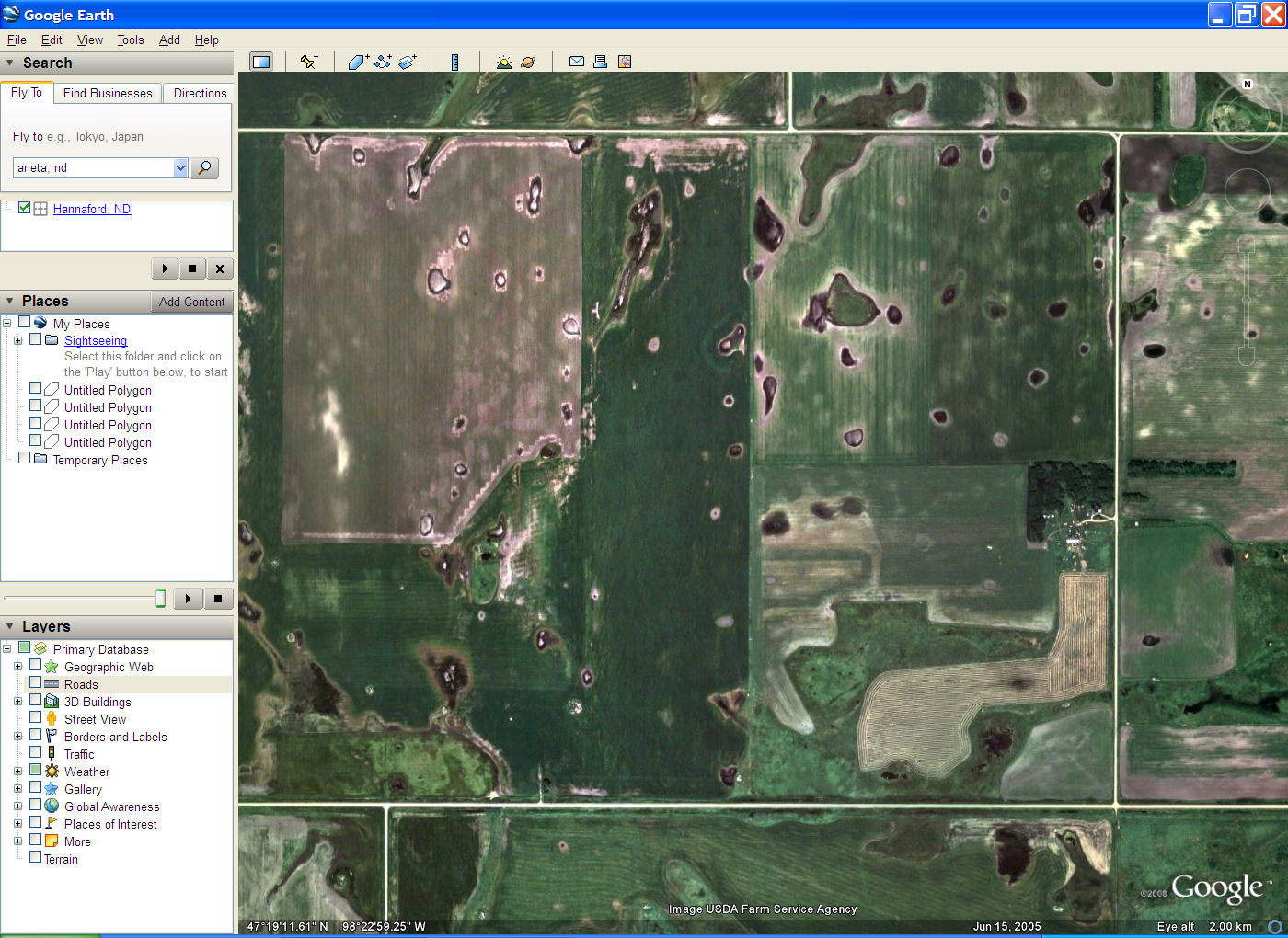Play the search results tour
The image size is (1288, 938).
(165, 269)
